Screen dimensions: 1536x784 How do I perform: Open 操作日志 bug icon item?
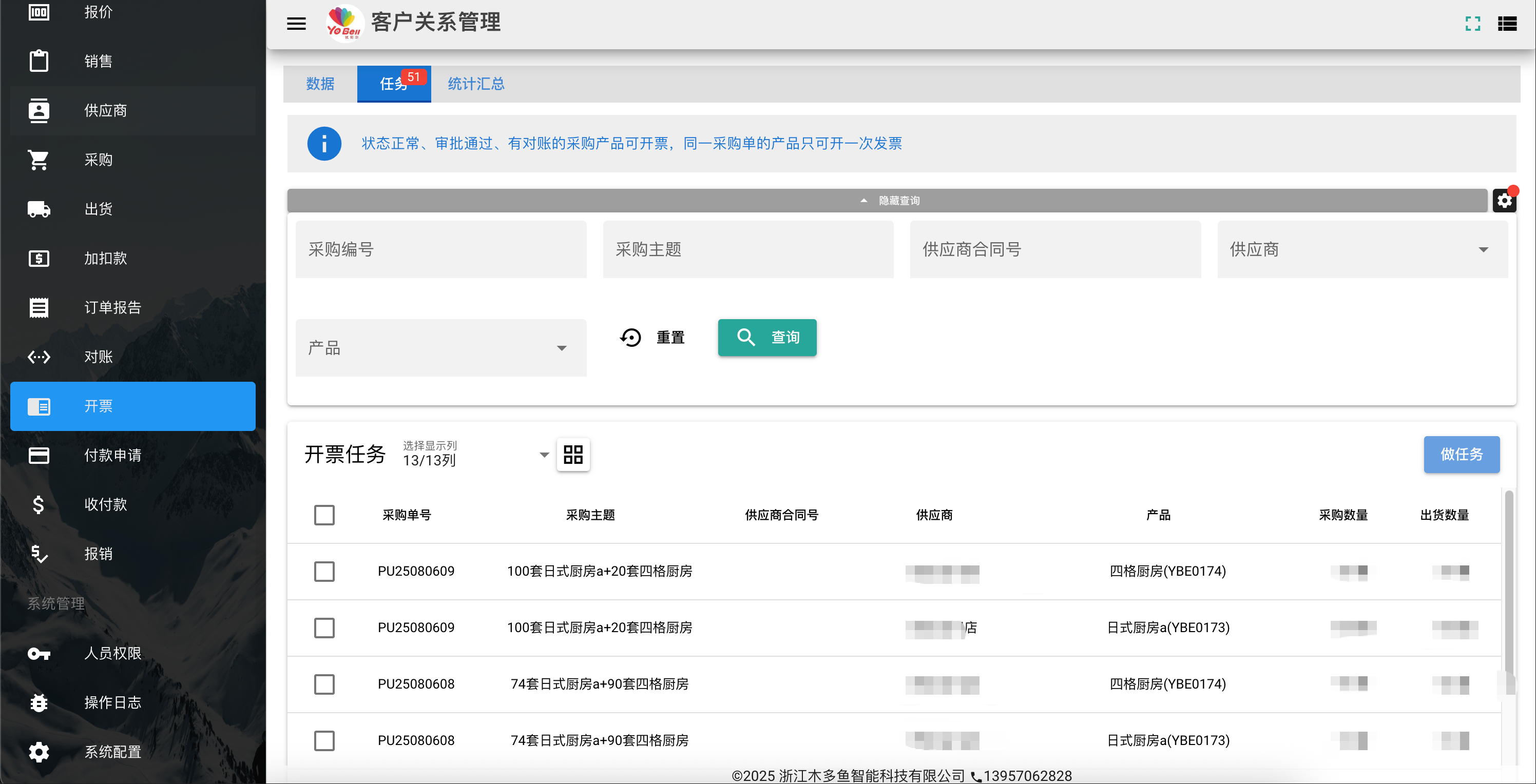pos(133,703)
